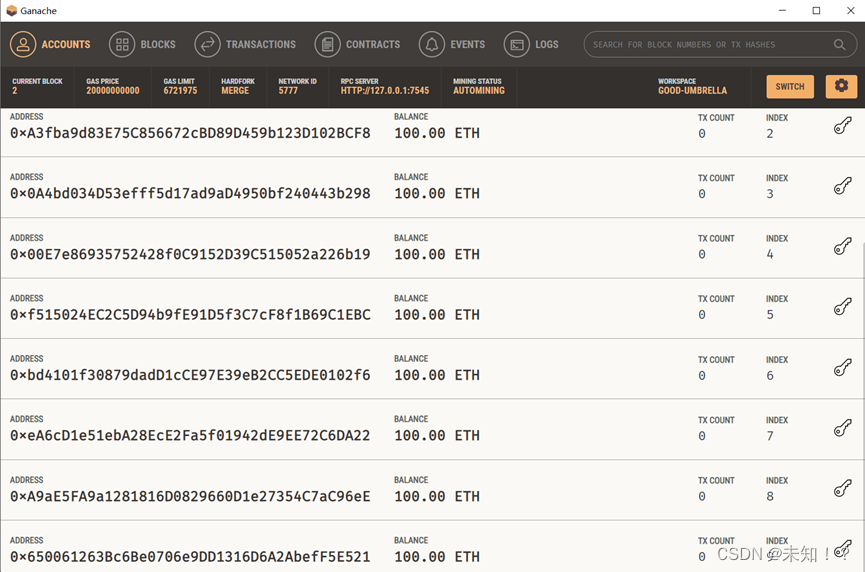Screen dimensions: 865x572
Task: Open the Accounts tab
Action: point(50,45)
